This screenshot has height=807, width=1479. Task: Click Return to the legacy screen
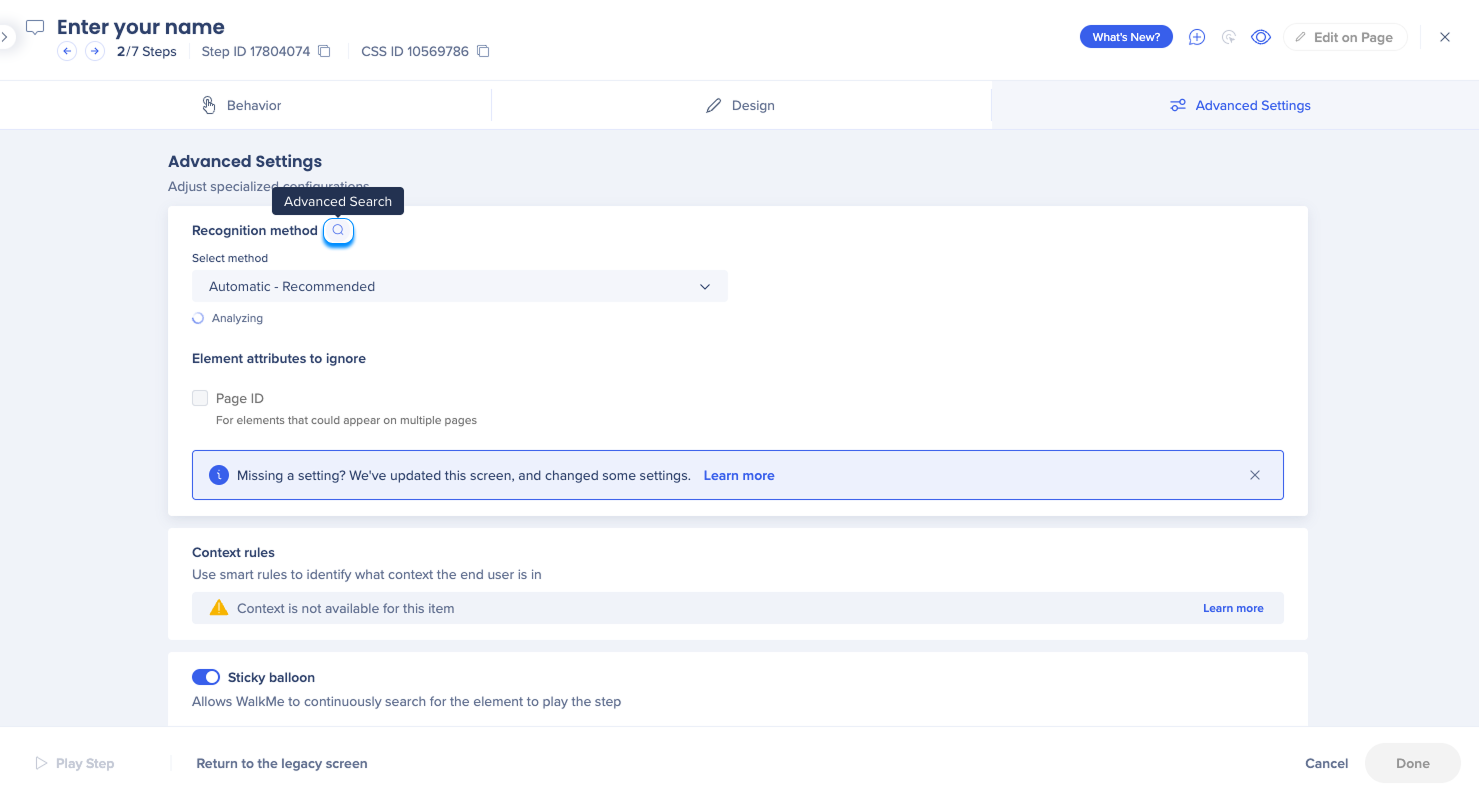282,763
